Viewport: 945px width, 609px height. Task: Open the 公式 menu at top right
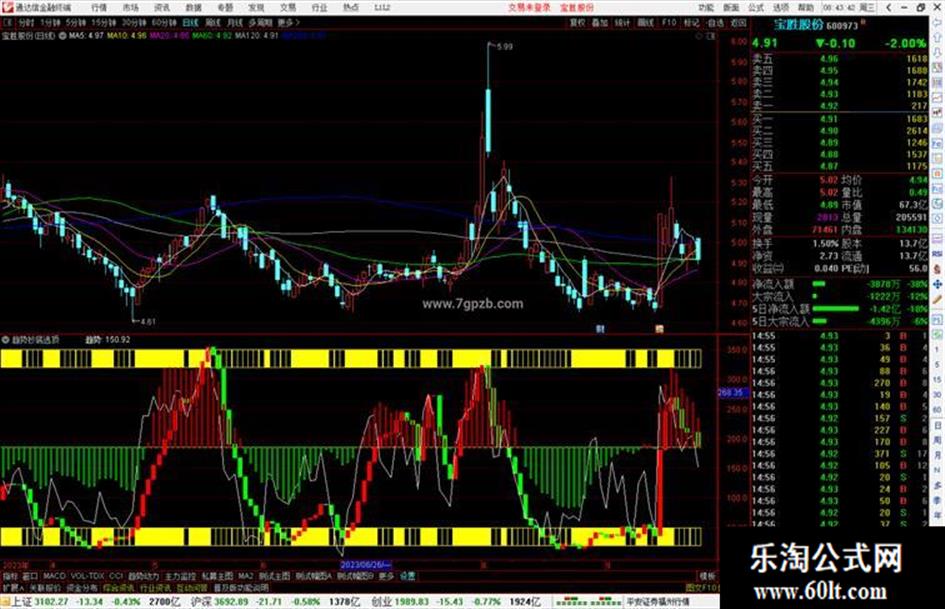click(756, 8)
